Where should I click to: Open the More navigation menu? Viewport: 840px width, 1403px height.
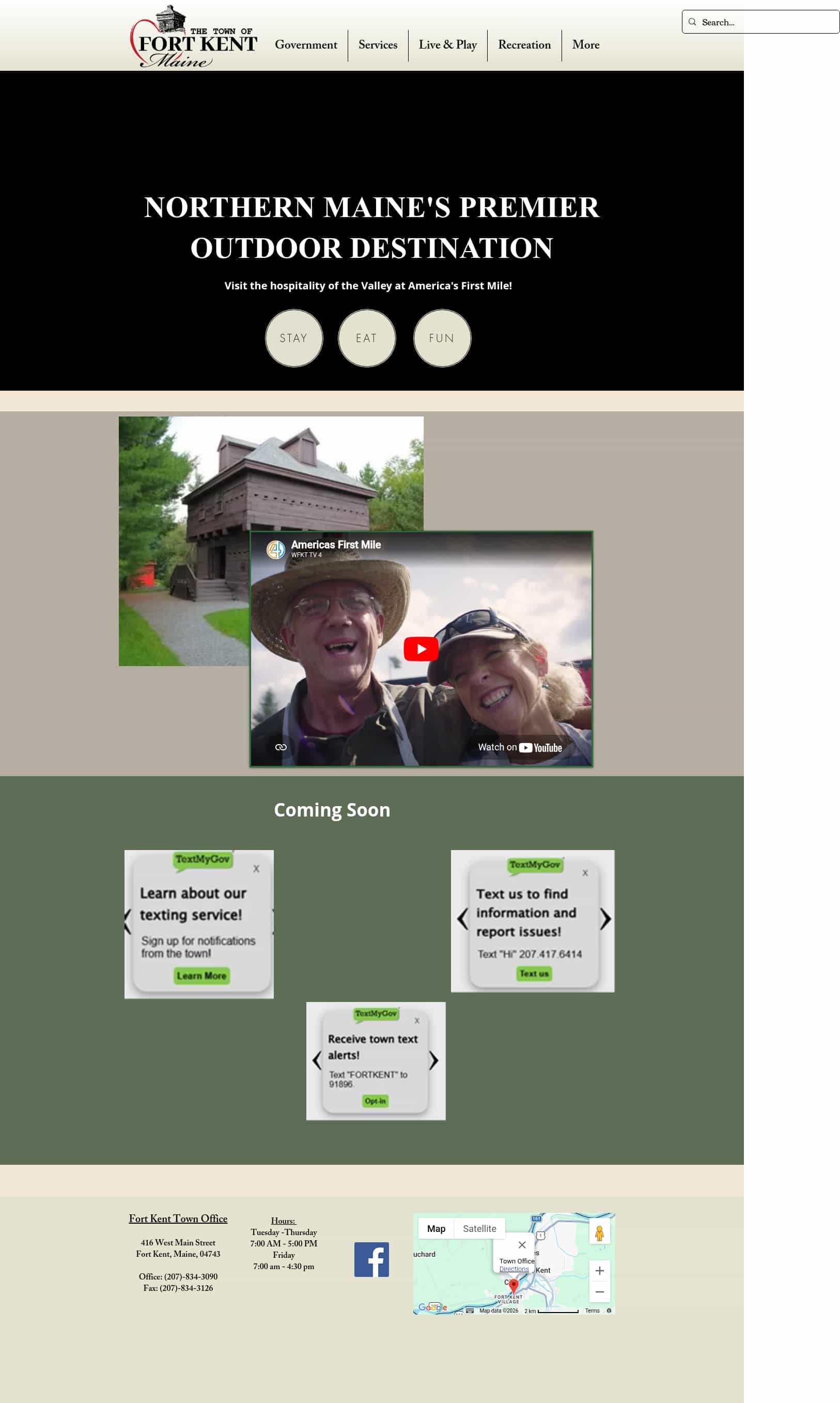tap(586, 45)
